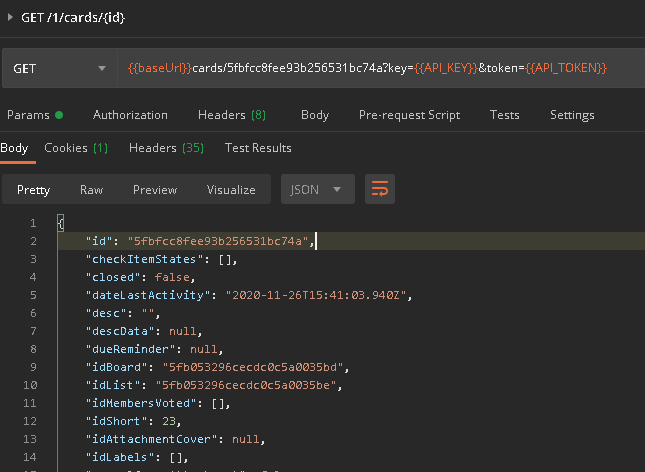Open the JSON format dropdown
This screenshot has height=472, width=645.
pos(317,189)
